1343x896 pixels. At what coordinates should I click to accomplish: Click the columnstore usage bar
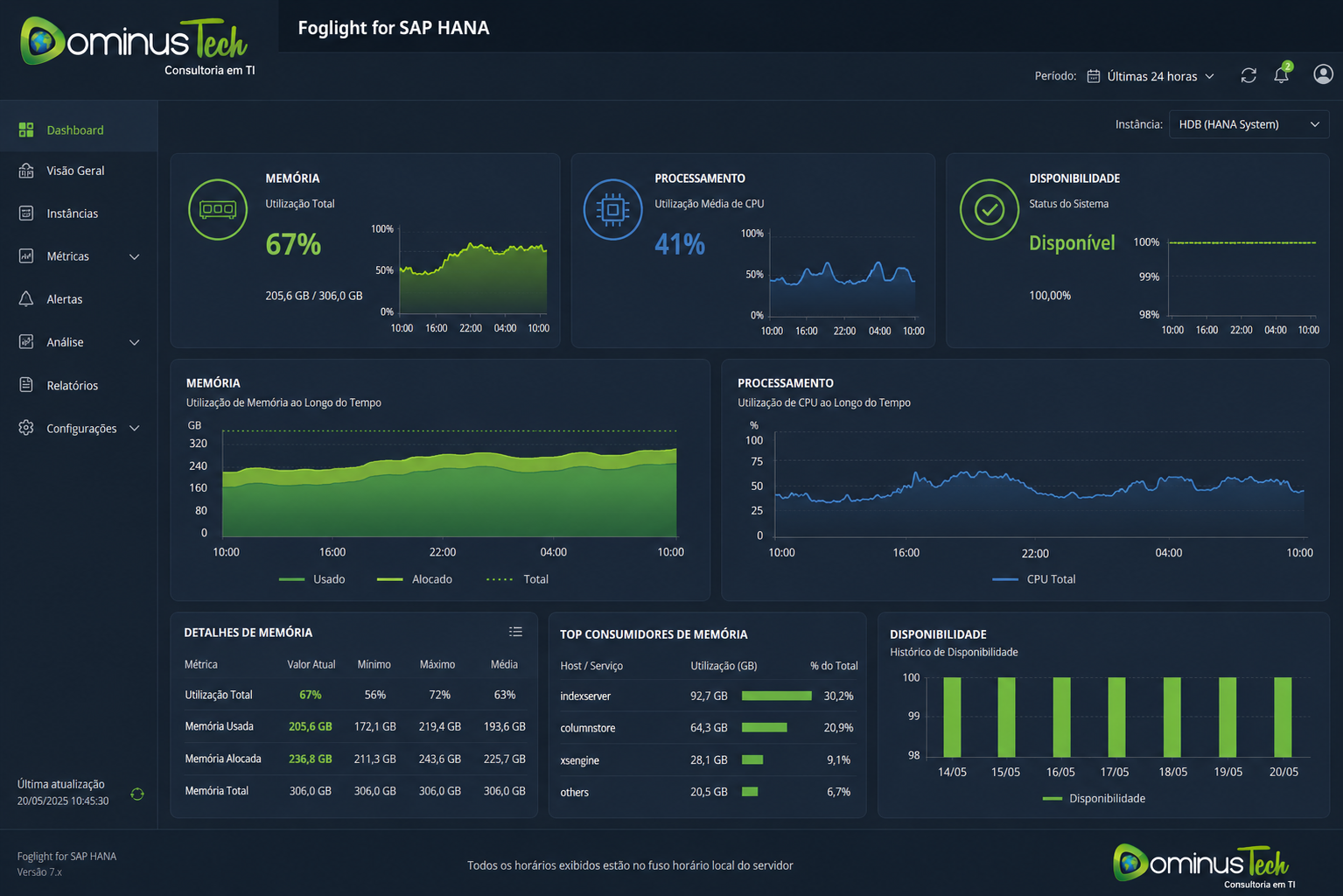[765, 727]
